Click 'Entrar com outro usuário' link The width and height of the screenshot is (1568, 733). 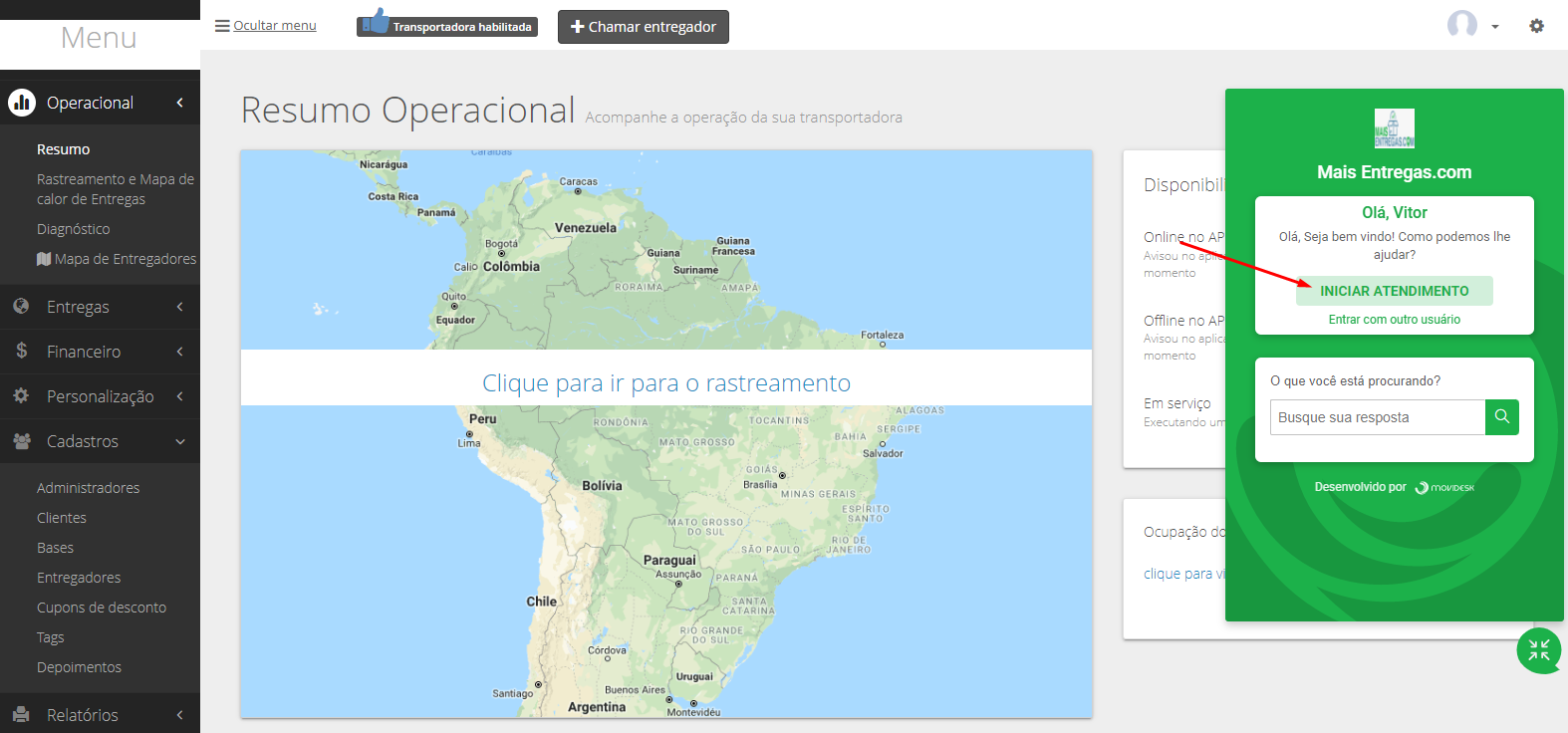pos(1395,320)
